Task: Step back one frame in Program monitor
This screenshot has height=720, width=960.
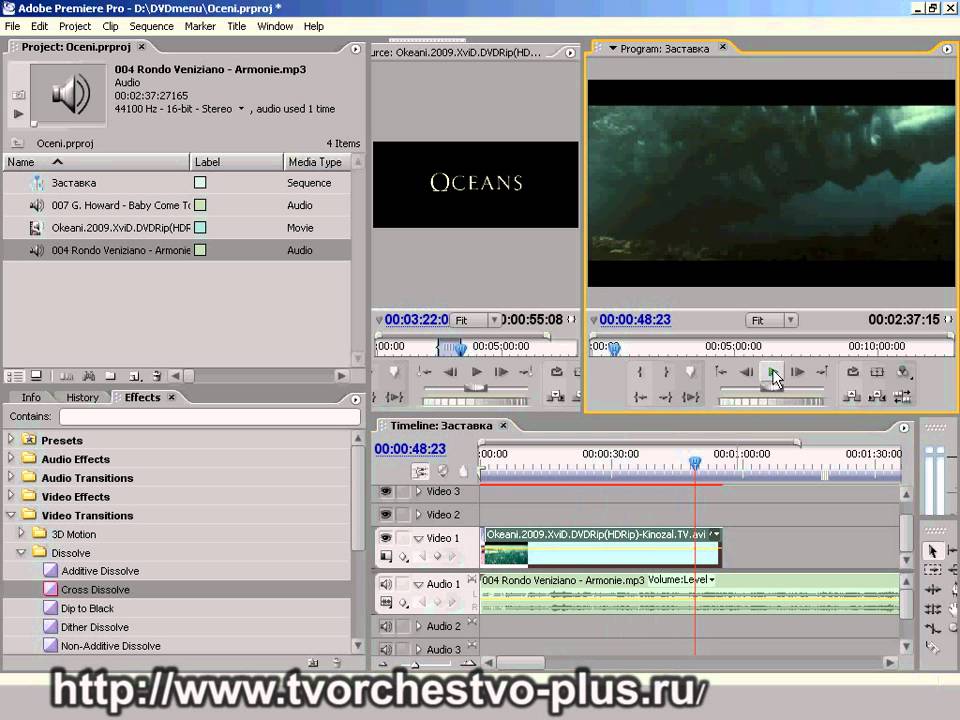Action: pyautogui.click(x=746, y=372)
